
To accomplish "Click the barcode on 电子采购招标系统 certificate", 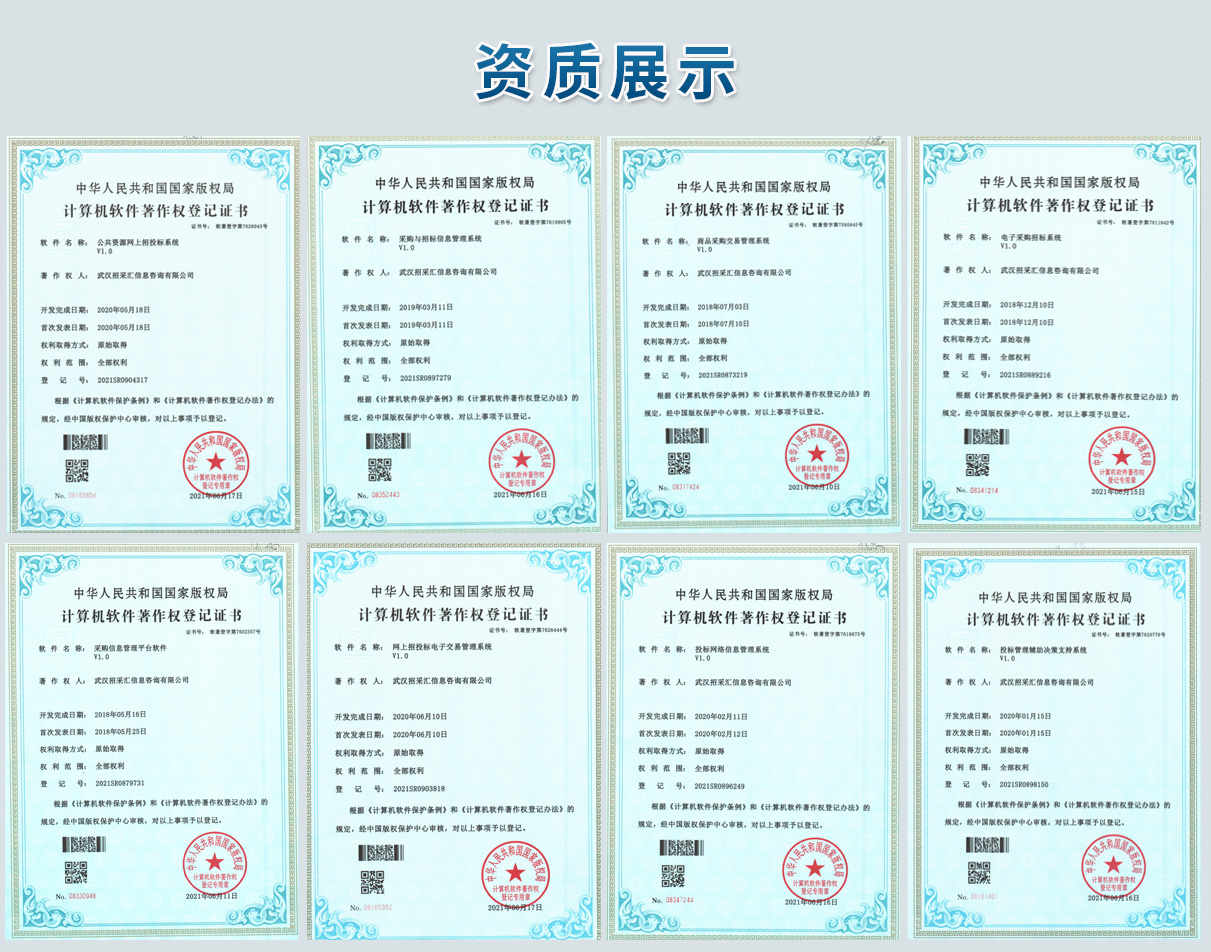I will pos(984,437).
